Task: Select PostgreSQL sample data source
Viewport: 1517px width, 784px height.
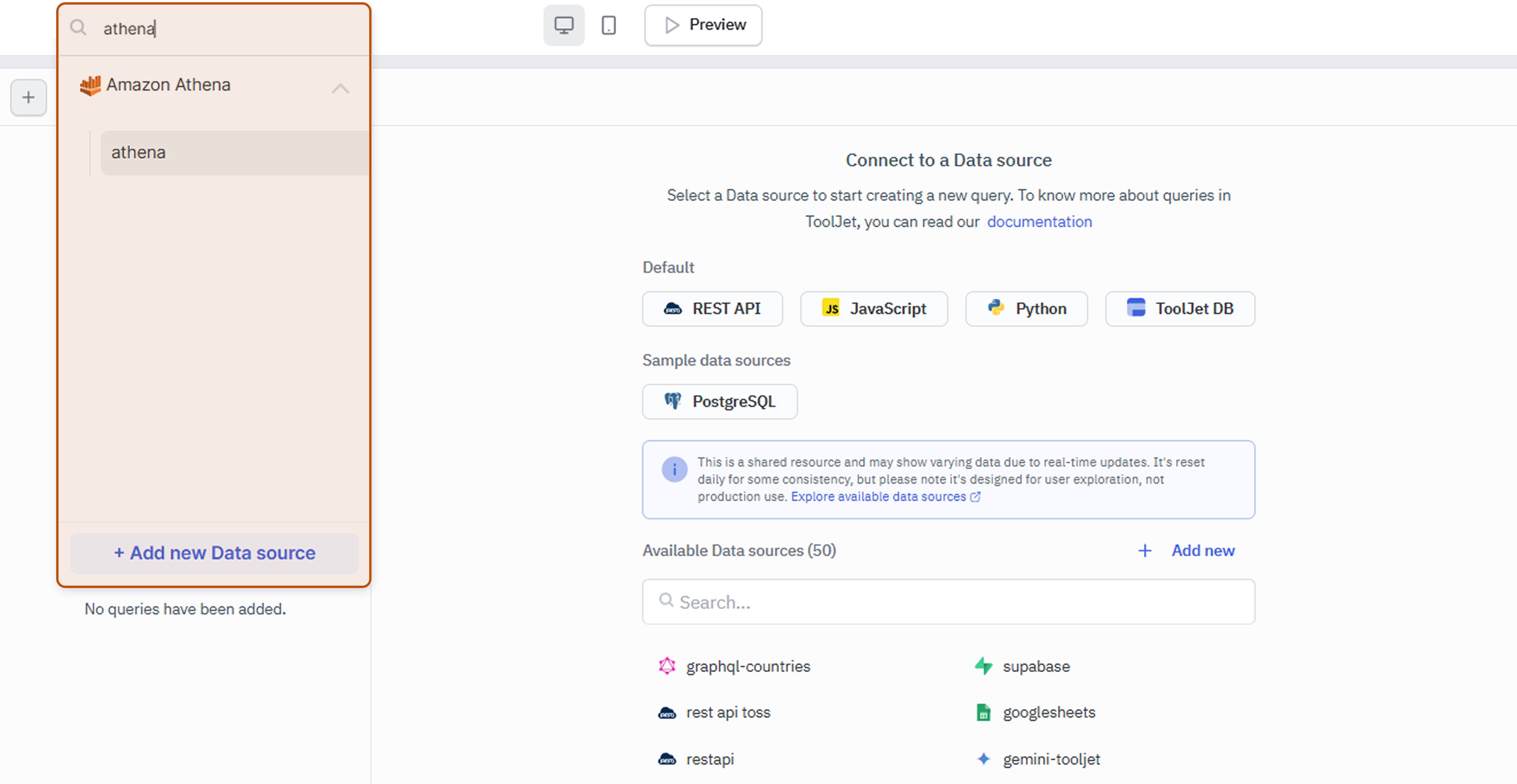Action: [720, 401]
